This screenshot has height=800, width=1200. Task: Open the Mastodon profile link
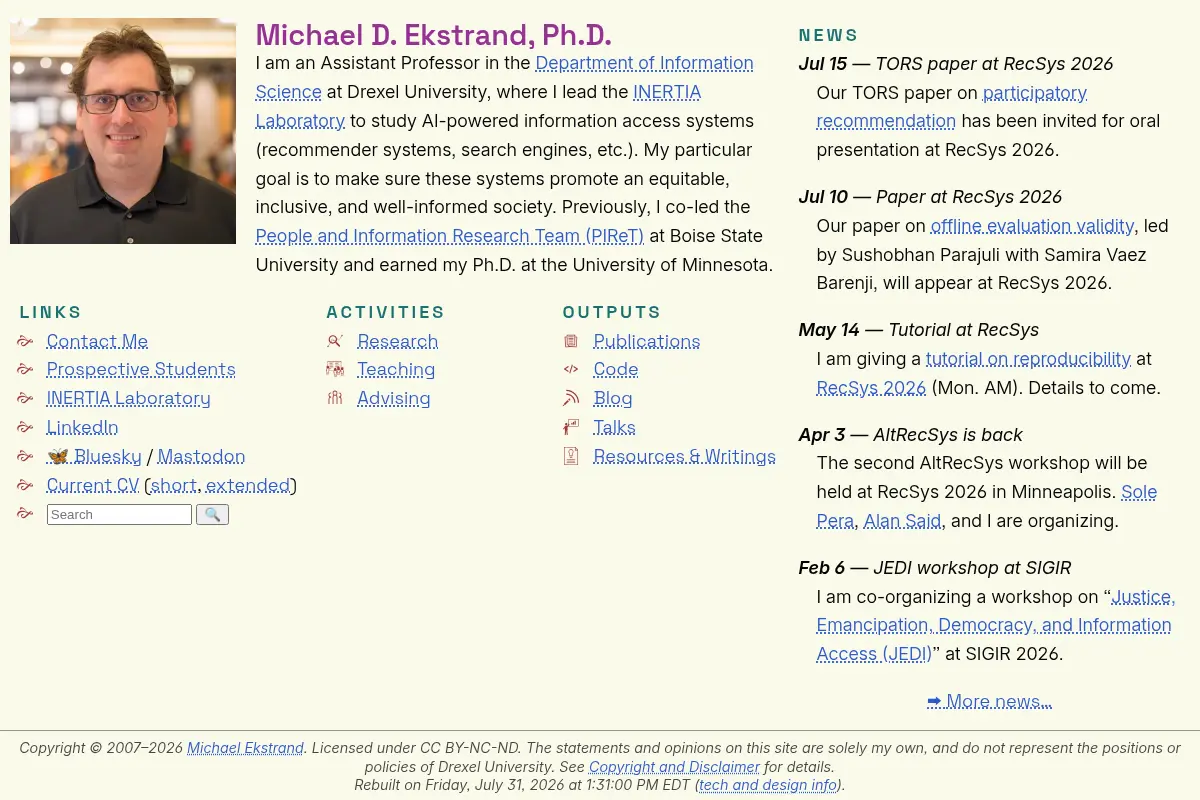pyautogui.click(x=201, y=456)
